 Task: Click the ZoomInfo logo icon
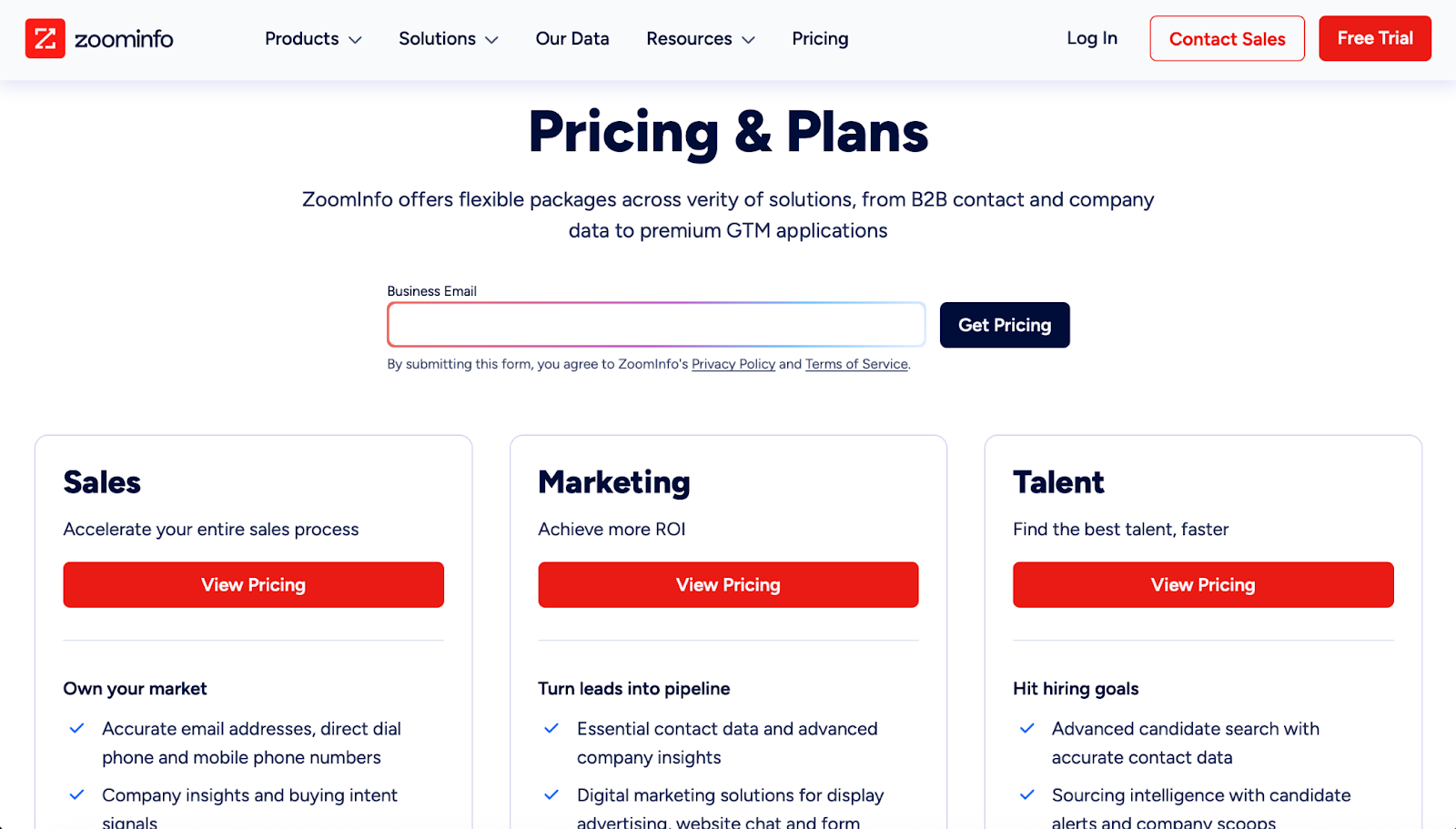point(45,38)
